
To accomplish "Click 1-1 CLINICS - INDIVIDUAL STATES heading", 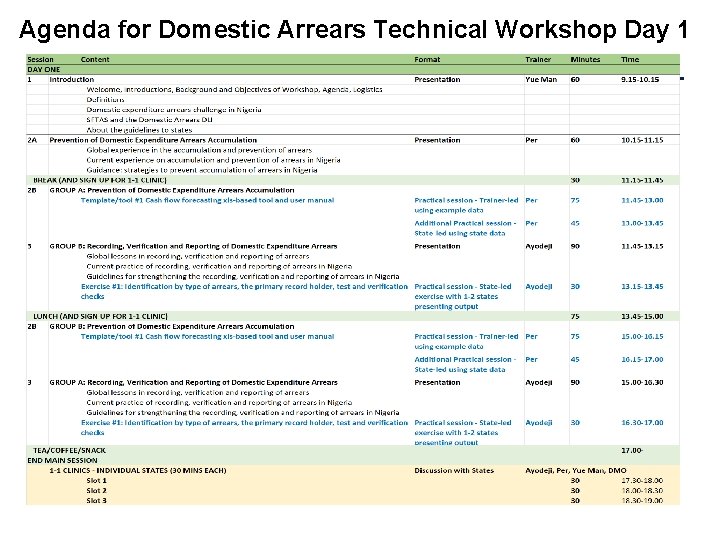I will coord(138,471).
